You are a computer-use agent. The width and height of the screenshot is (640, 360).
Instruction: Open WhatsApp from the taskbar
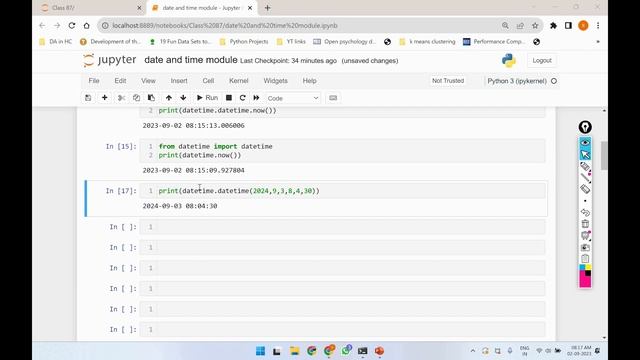coord(346,351)
